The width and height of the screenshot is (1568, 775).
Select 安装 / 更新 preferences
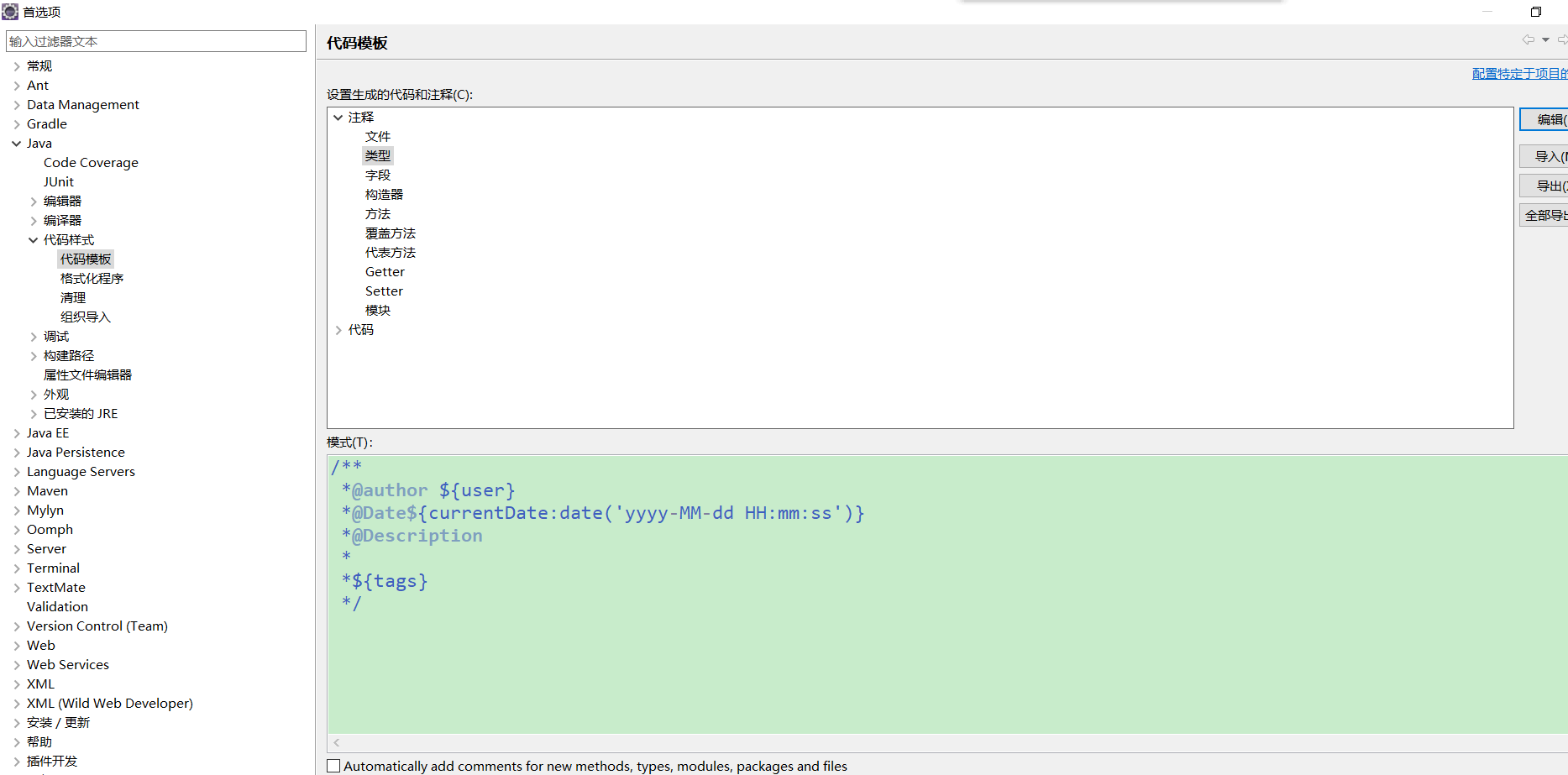click(x=58, y=723)
